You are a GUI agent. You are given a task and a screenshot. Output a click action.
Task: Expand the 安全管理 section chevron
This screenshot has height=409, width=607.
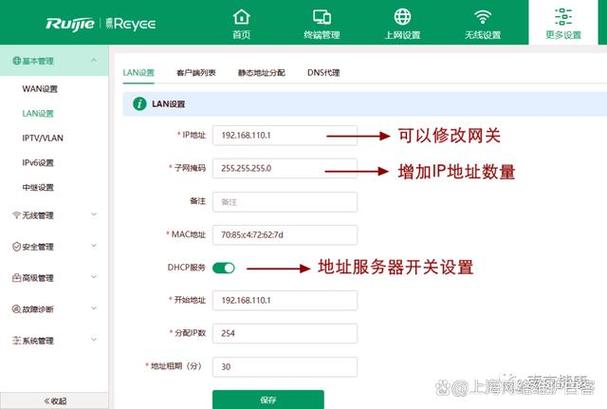pyautogui.click(x=94, y=246)
